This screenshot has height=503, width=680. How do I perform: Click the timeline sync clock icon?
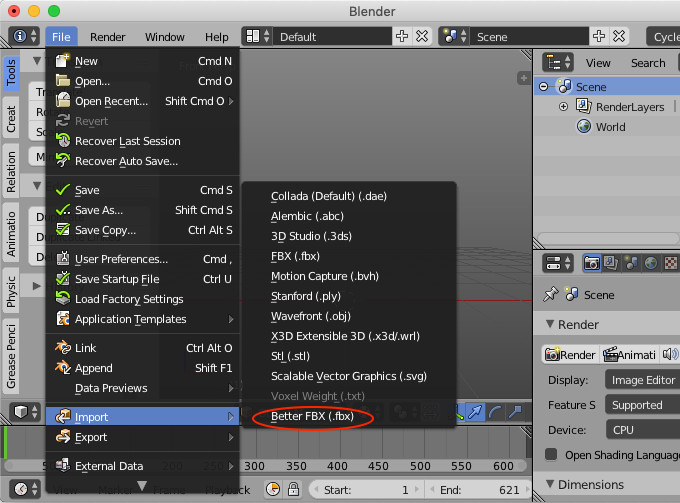click(273, 490)
